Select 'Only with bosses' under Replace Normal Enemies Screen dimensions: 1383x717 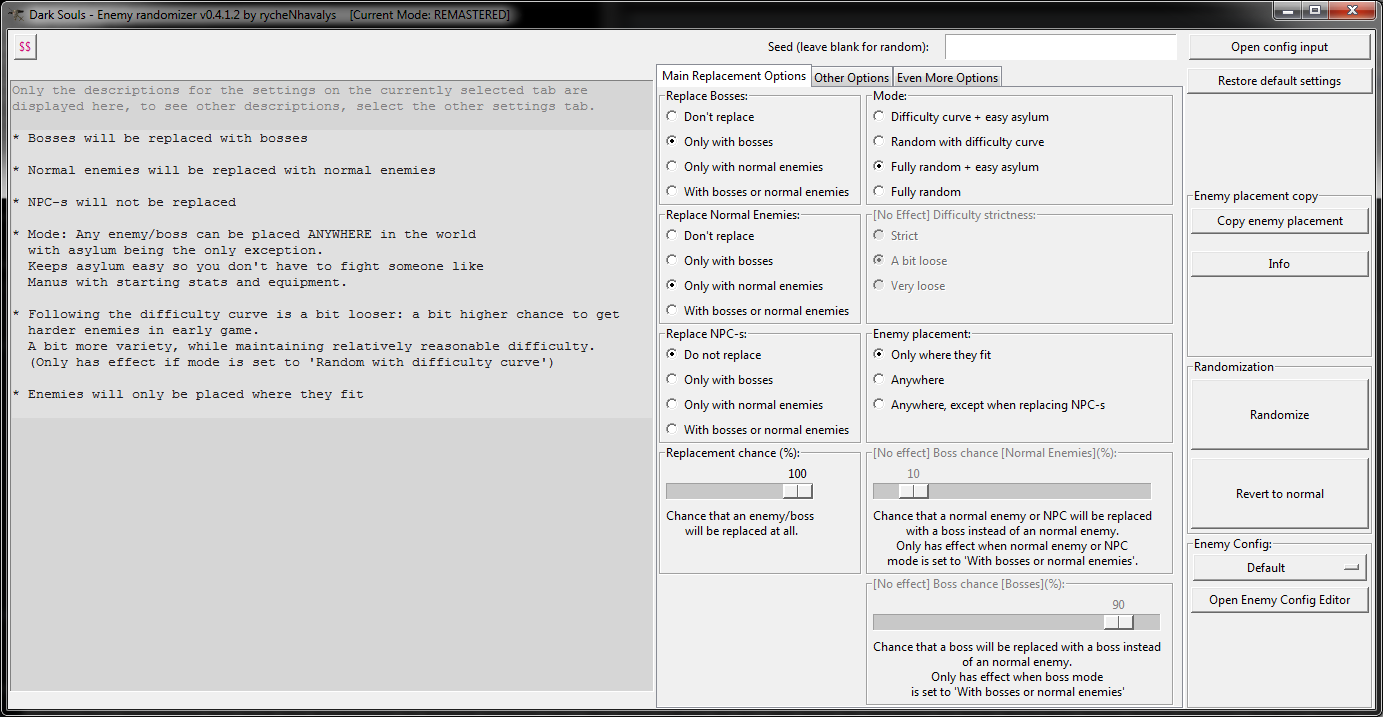(719, 261)
